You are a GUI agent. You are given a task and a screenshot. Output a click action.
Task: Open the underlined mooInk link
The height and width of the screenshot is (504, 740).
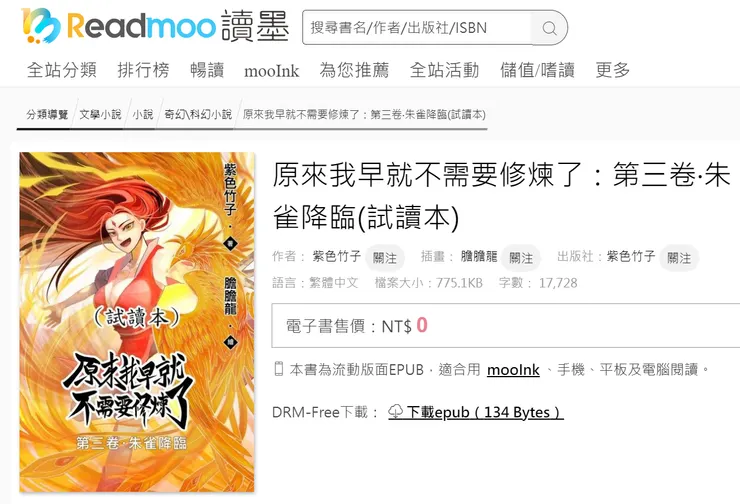(x=513, y=370)
